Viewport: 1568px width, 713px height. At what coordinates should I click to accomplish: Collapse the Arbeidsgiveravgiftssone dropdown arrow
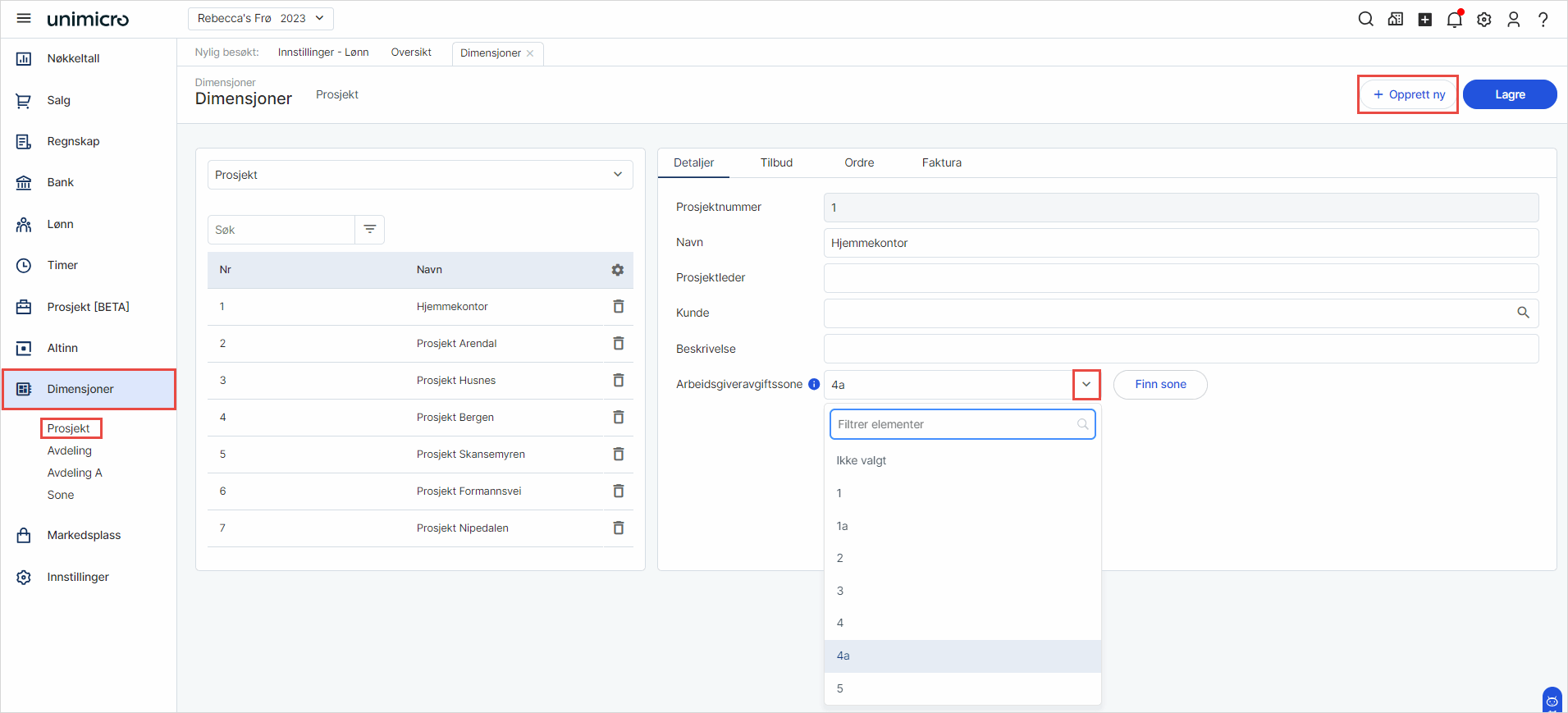(1086, 384)
